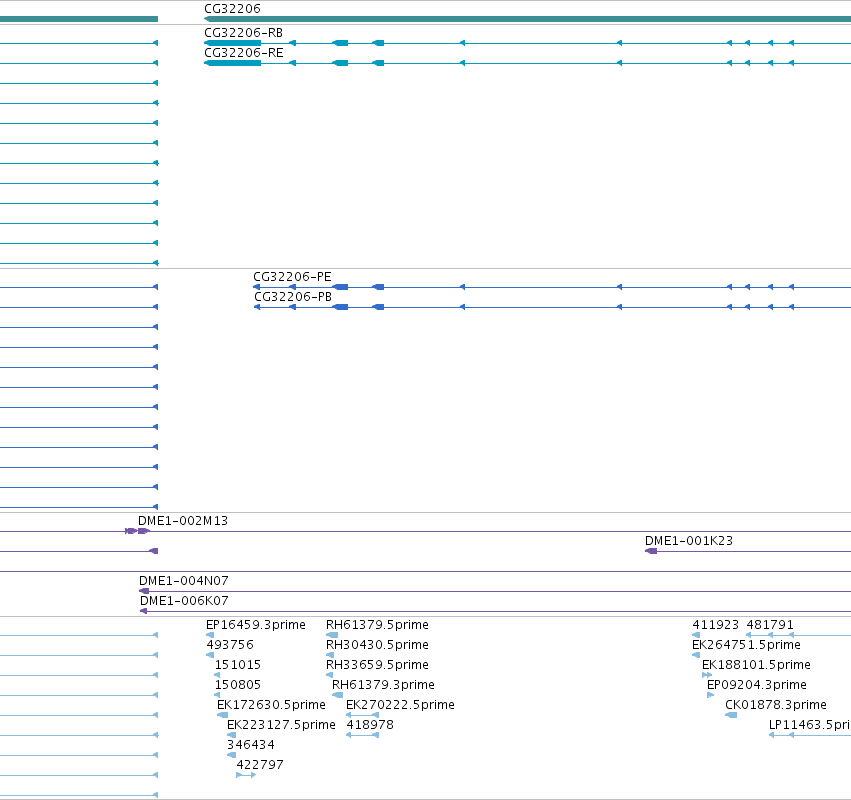Click the DME1-002M13 clone label
The image size is (851, 800).
183,521
